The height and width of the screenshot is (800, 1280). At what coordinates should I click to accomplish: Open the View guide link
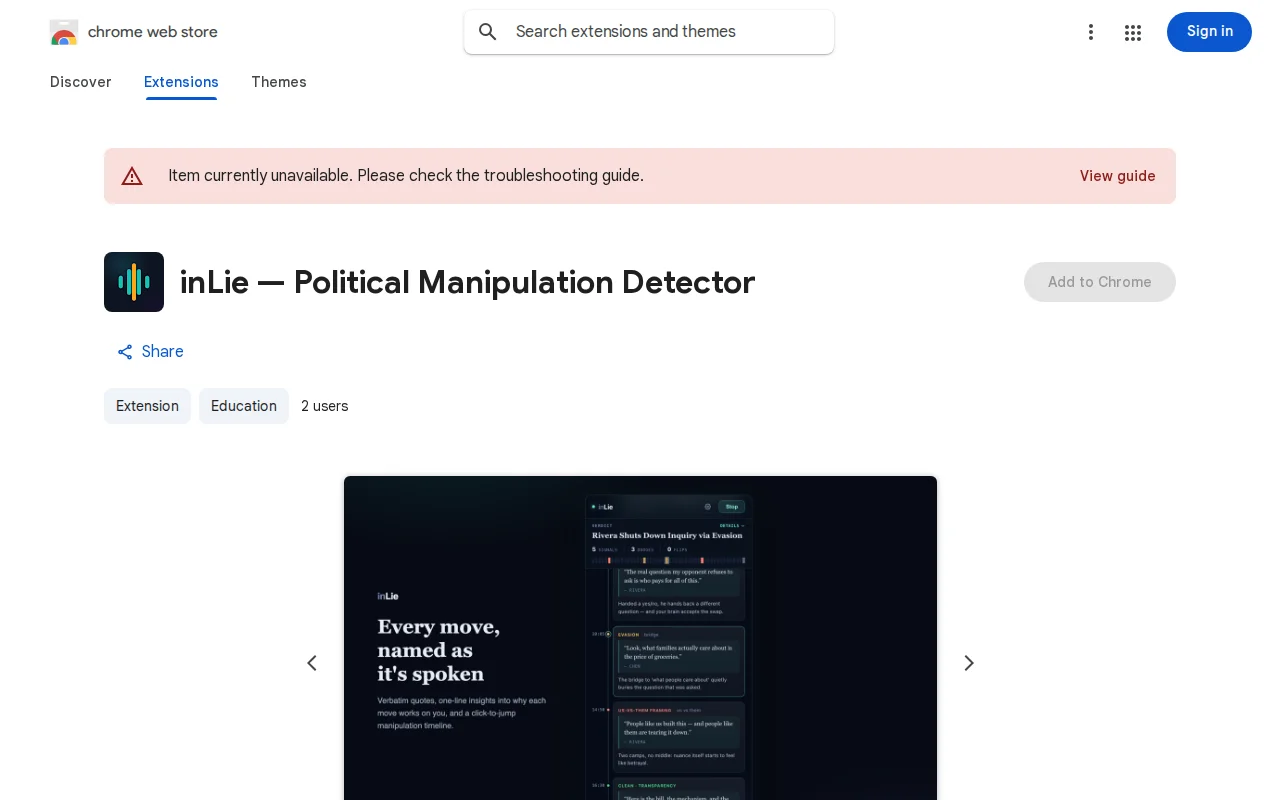(x=1117, y=176)
